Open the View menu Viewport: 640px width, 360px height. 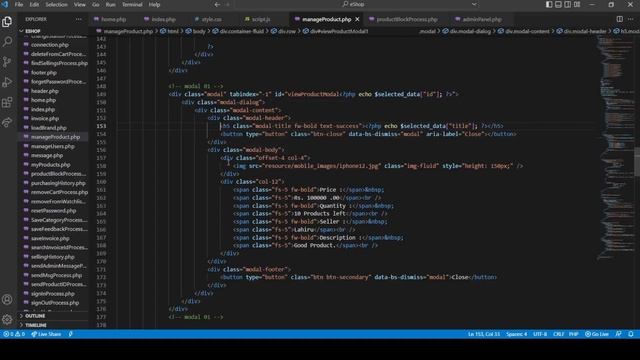pyautogui.click(x=80, y=4)
